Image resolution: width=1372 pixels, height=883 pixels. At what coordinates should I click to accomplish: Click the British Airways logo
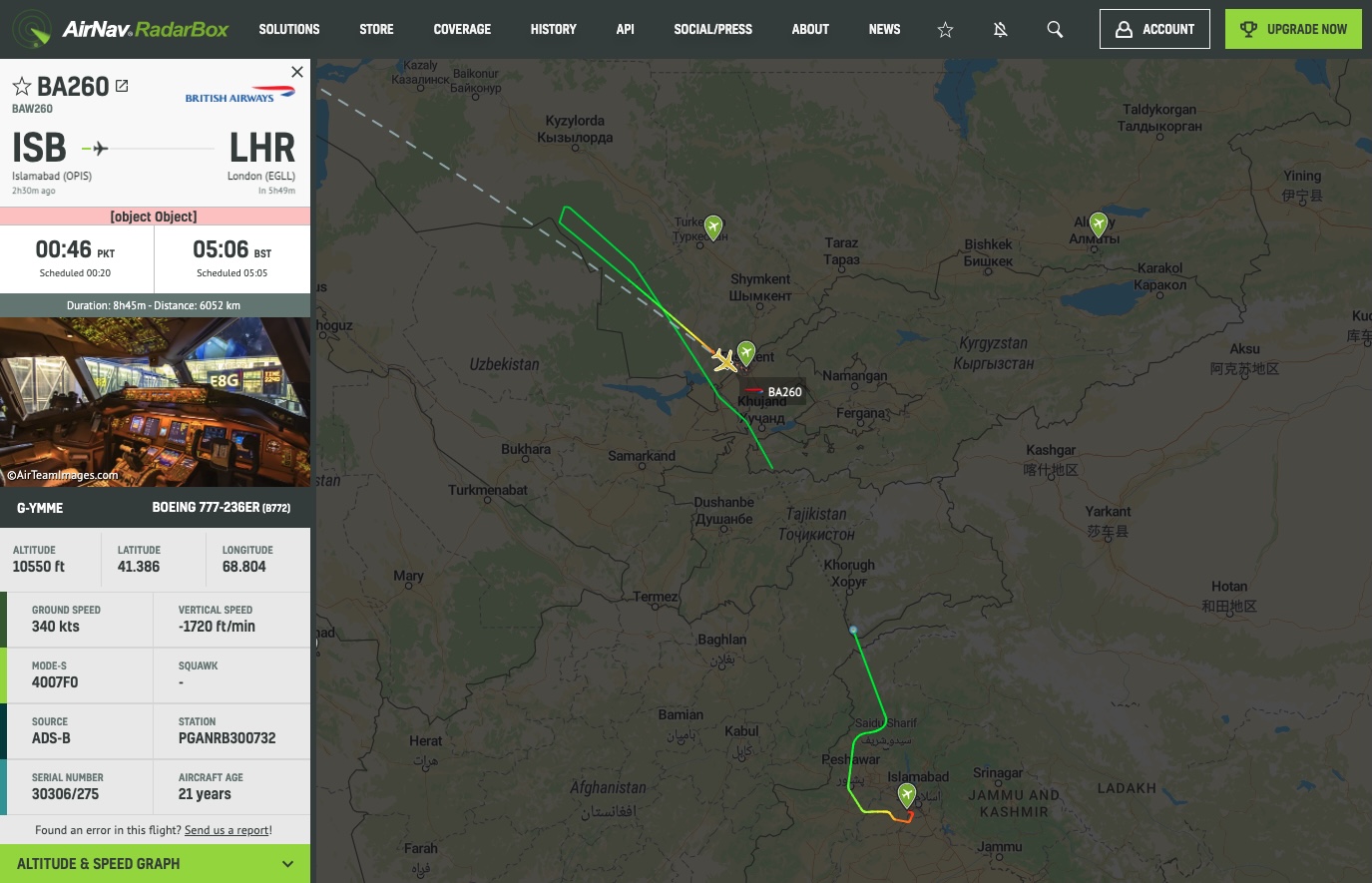pyautogui.click(x=240, y=95)
